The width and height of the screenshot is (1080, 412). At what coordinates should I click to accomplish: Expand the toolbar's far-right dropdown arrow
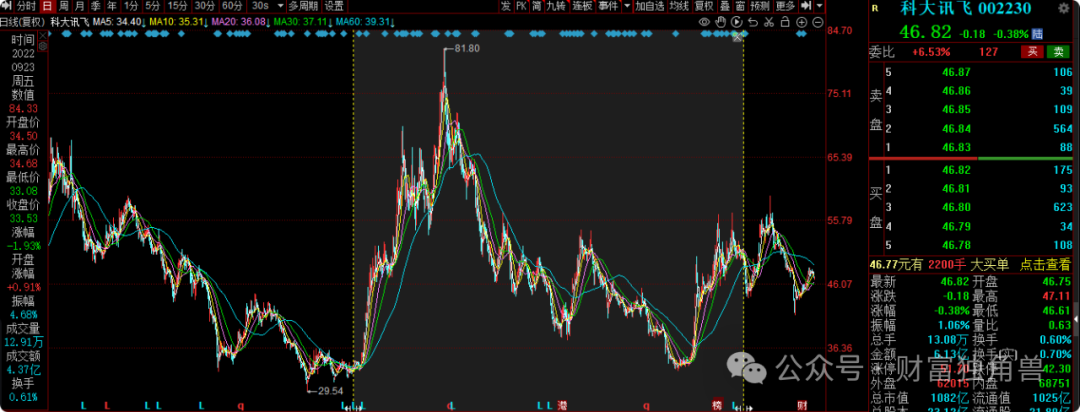tap(819, 6)
